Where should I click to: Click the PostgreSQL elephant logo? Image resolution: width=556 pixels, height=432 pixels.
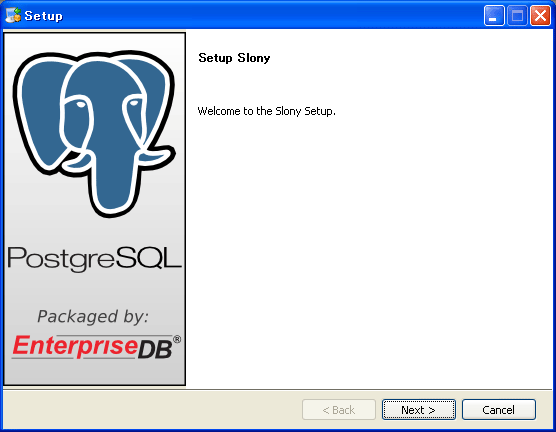94,134
